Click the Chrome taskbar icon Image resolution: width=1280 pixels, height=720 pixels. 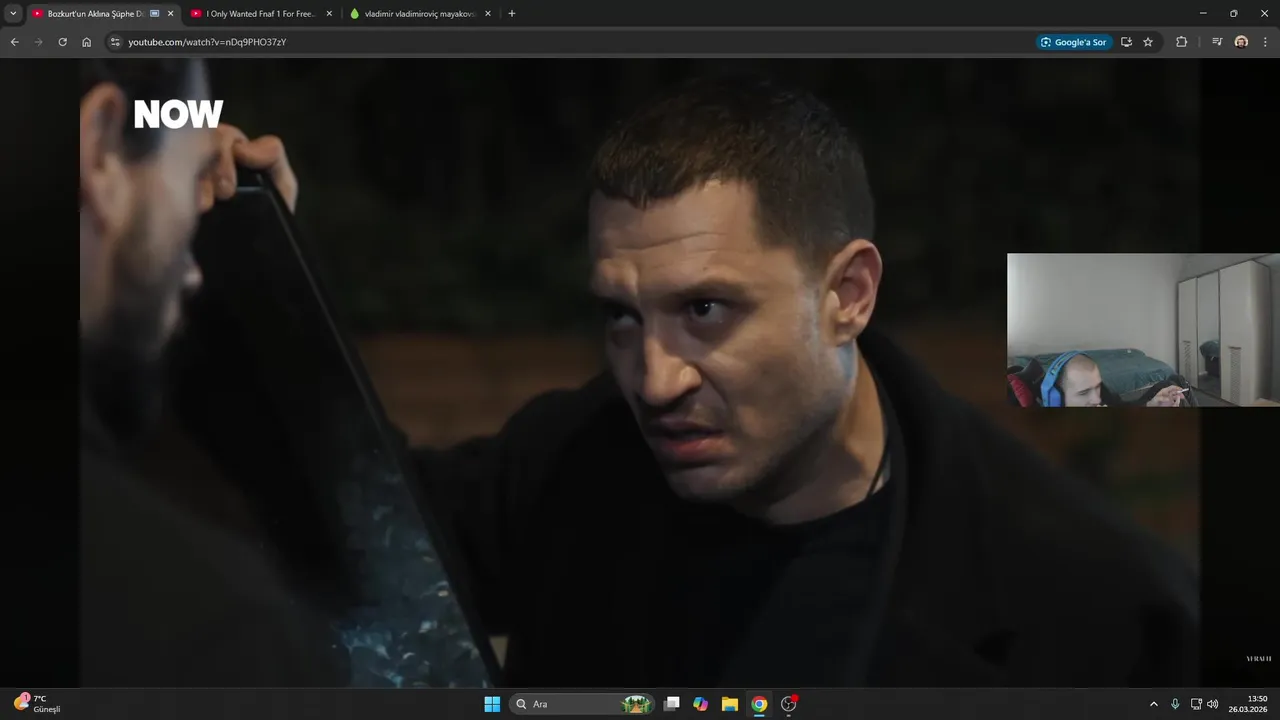(x=759, y=704)
